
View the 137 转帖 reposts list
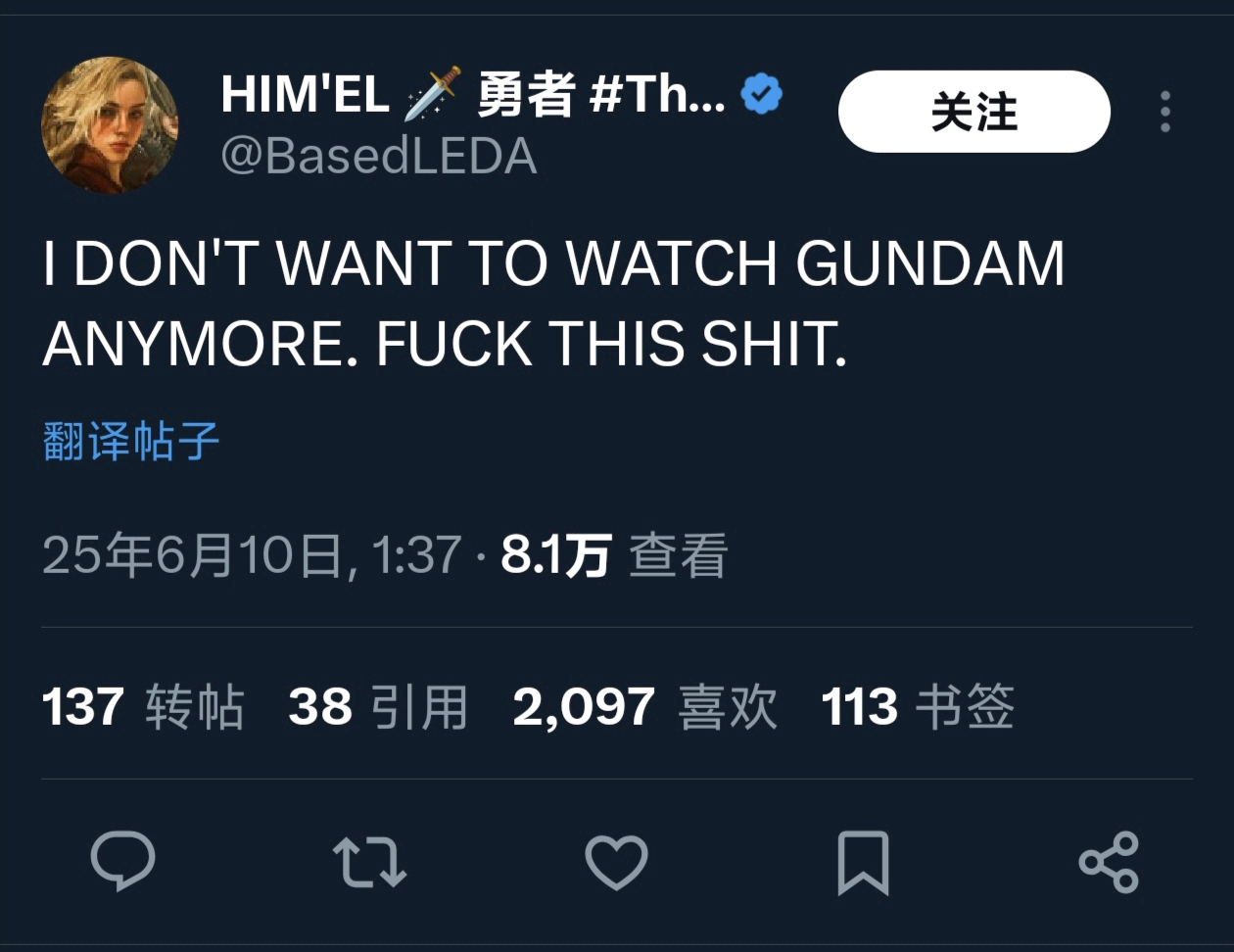(143, 706)
